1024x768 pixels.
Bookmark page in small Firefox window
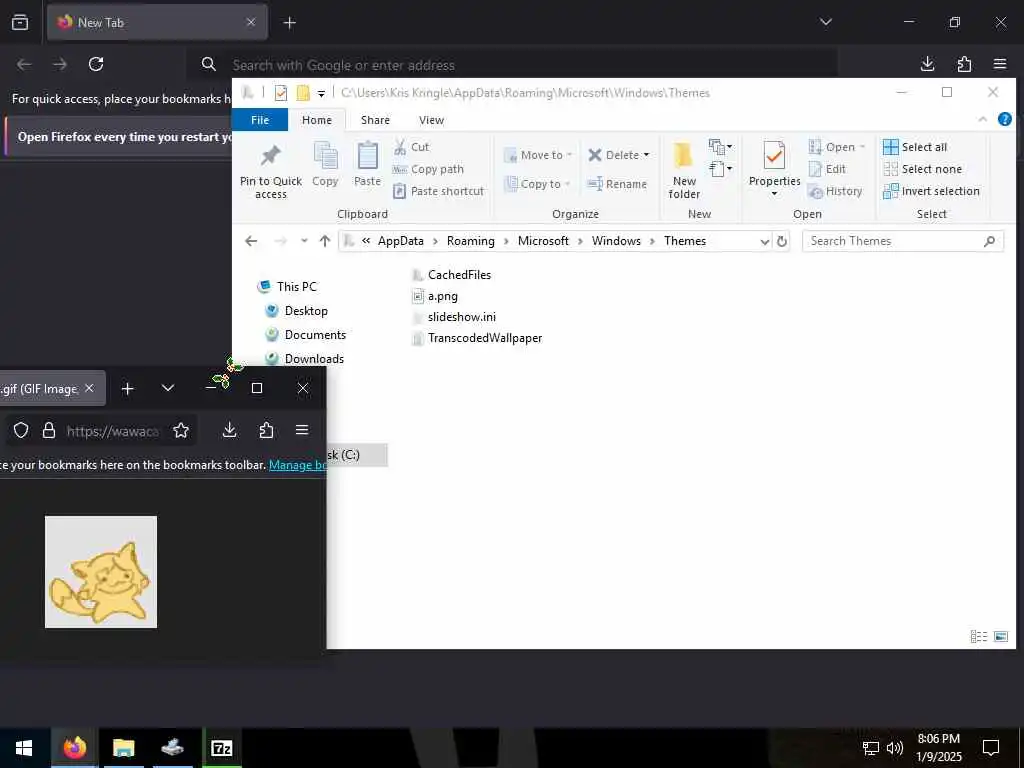(181, 430)
